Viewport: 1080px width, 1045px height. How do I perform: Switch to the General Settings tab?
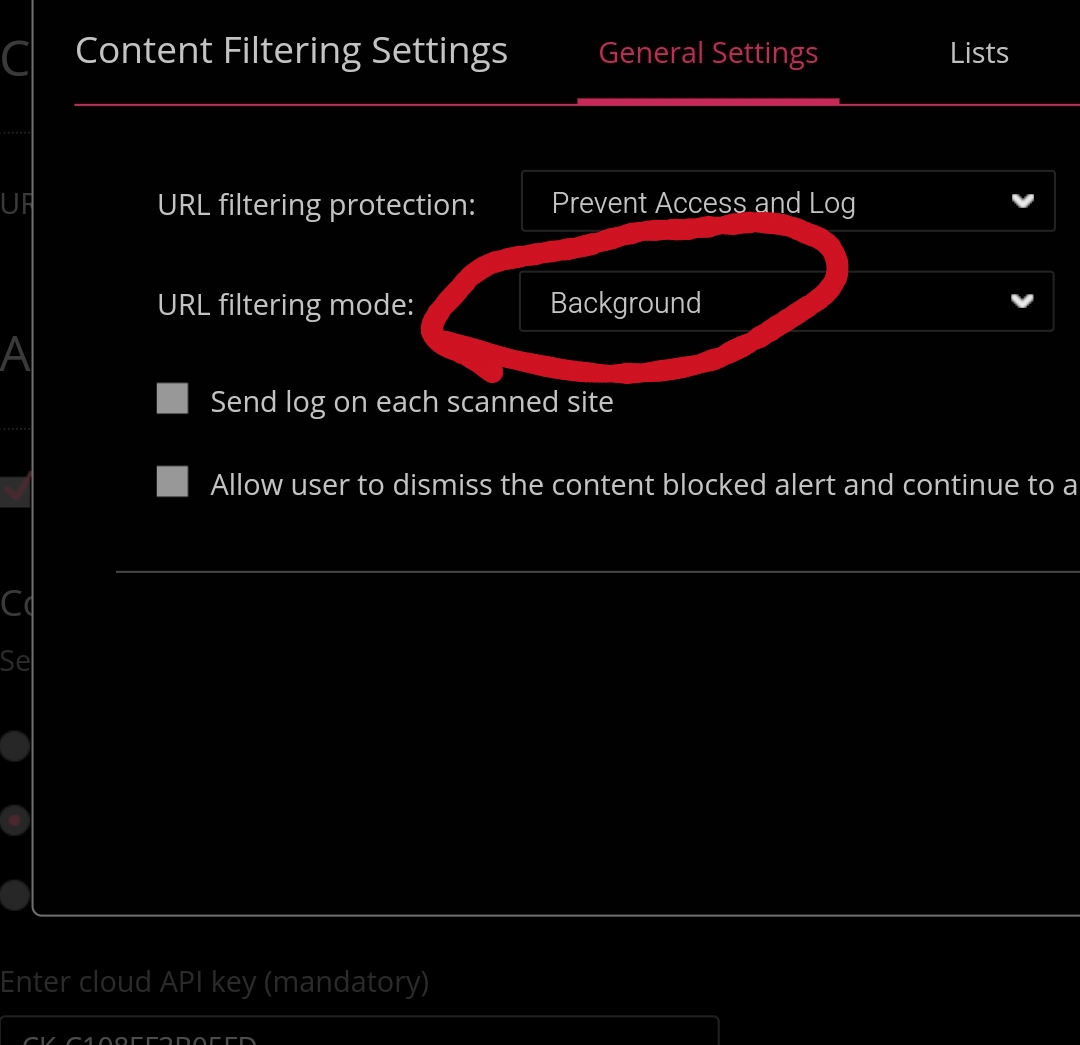coord(708,54)
